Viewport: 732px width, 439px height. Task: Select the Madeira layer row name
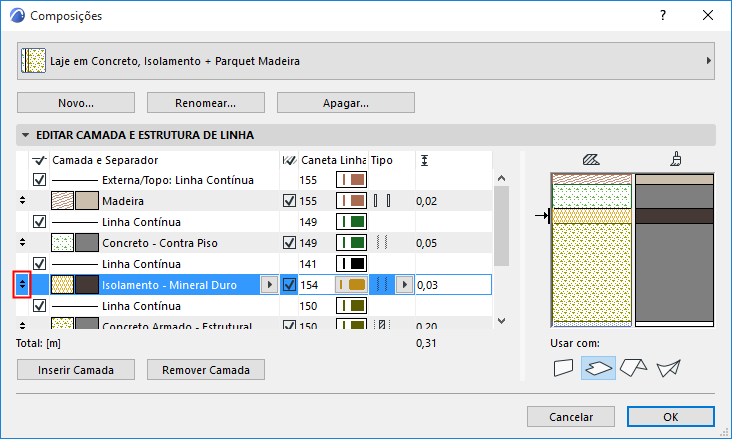(123, 201)
